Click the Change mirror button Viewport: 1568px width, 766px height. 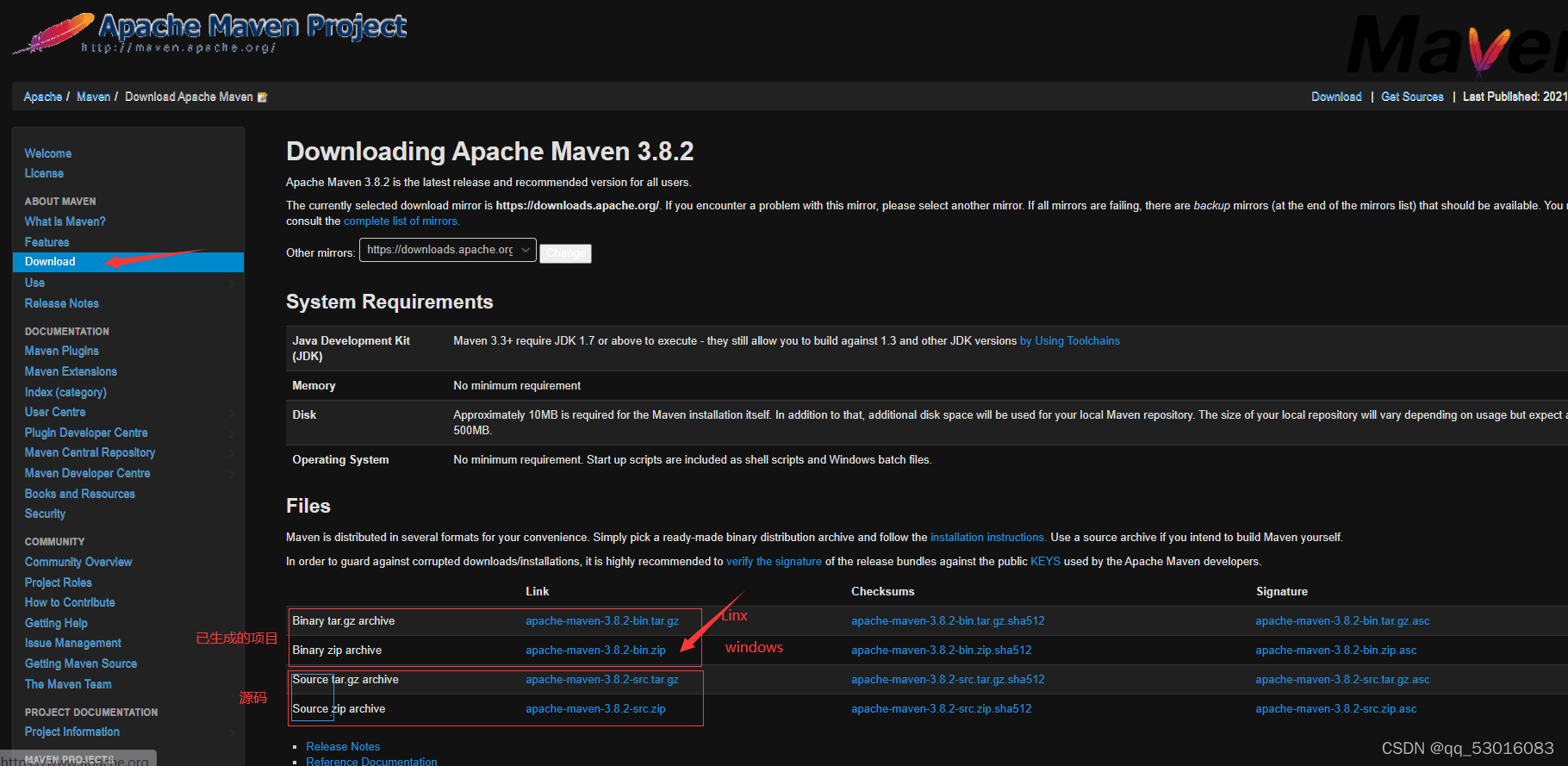(565, 253)
